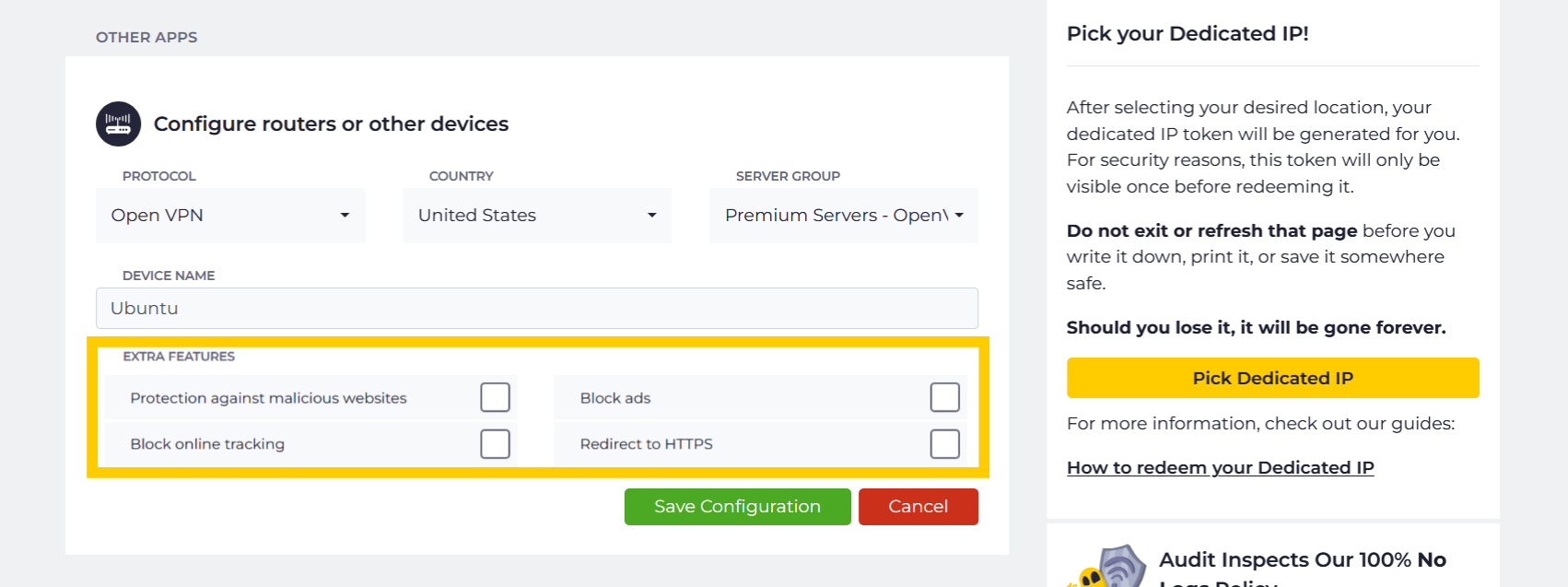Click the red Cancel button

(x=919, y=507)
